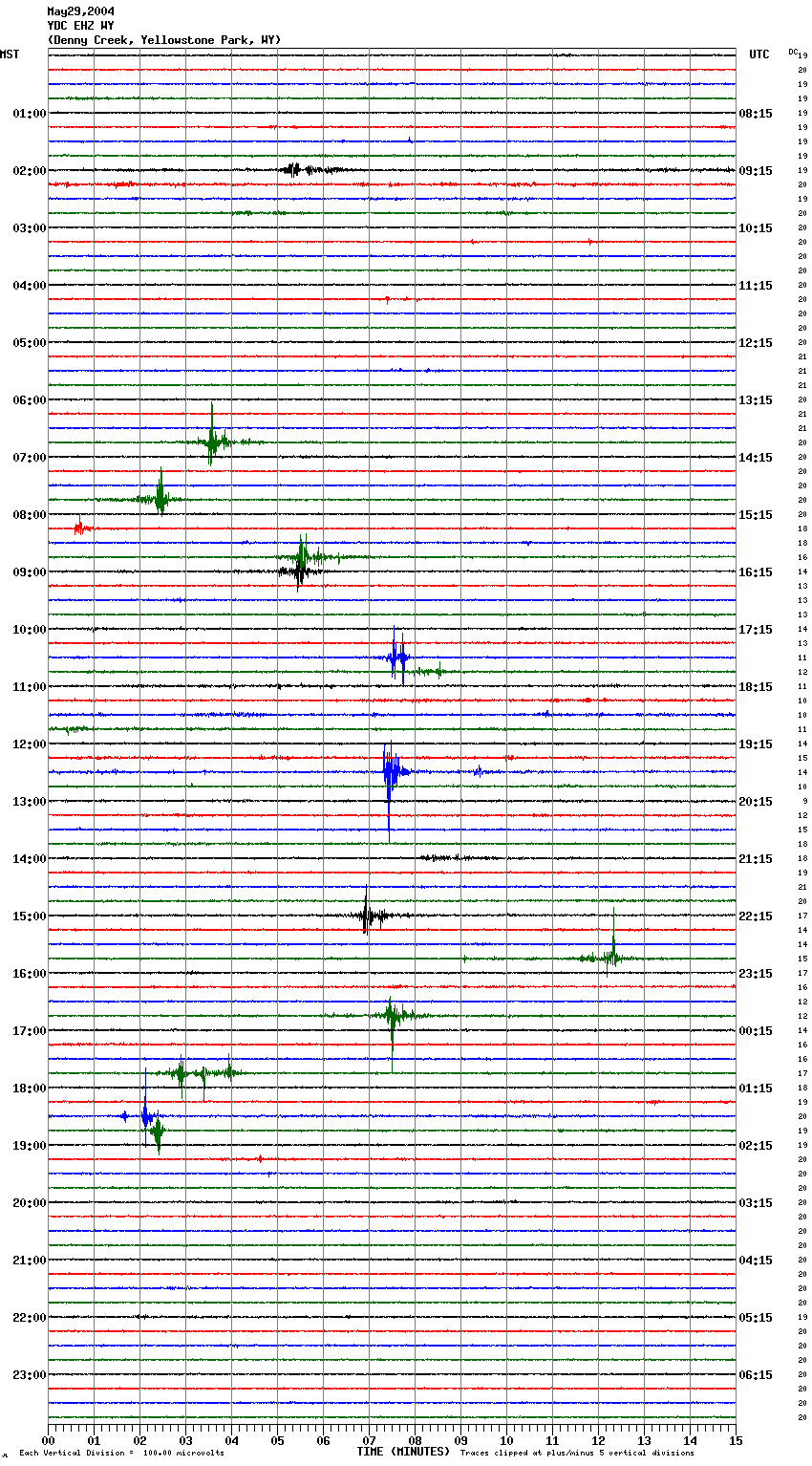Click the small red event below 08:00
The width and height of the screenshot is (812, 1466).
(81, 527)
